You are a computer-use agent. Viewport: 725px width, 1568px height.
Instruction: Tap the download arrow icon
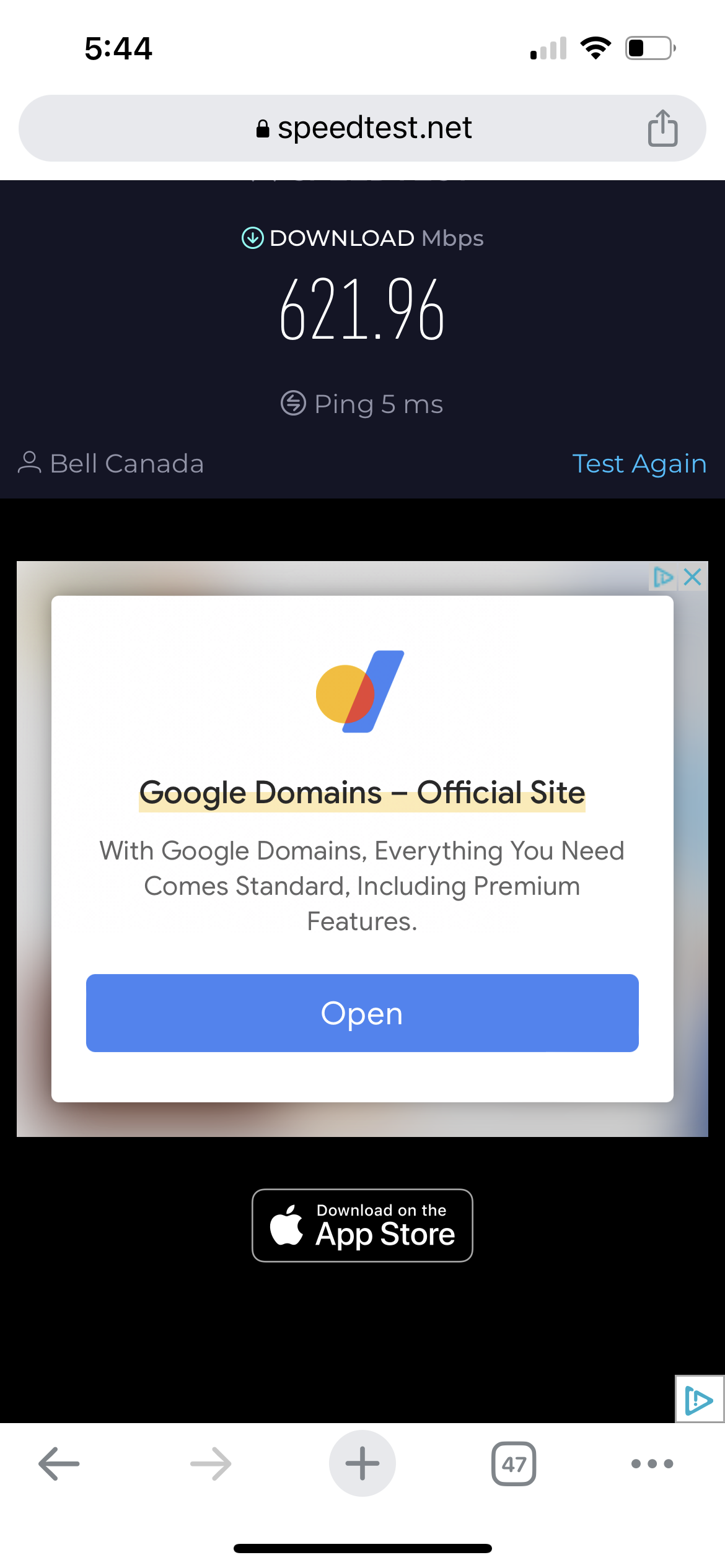pyautogui.click(x=252, y=238)
